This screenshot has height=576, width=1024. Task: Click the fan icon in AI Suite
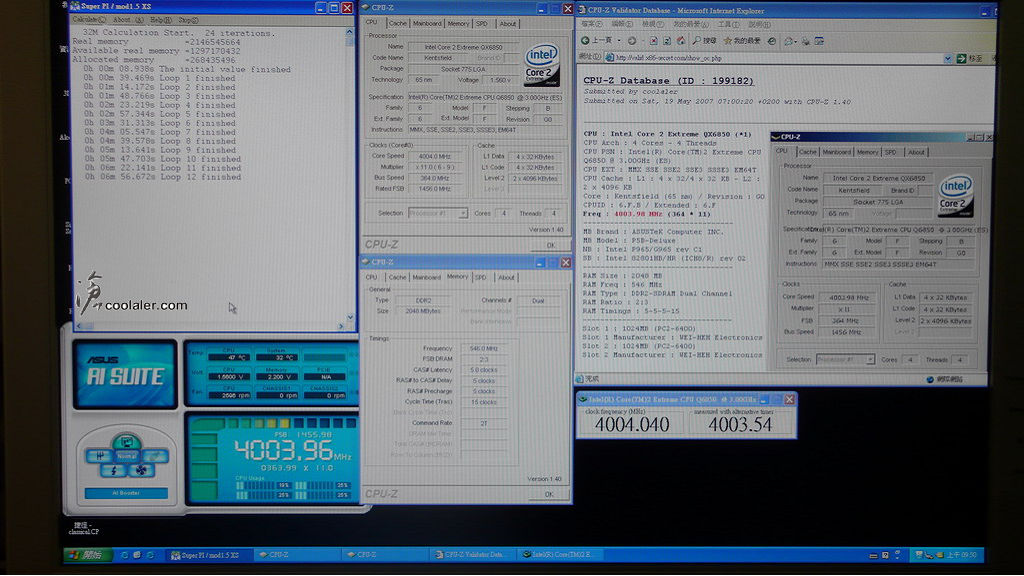click(x=140, y=470)
